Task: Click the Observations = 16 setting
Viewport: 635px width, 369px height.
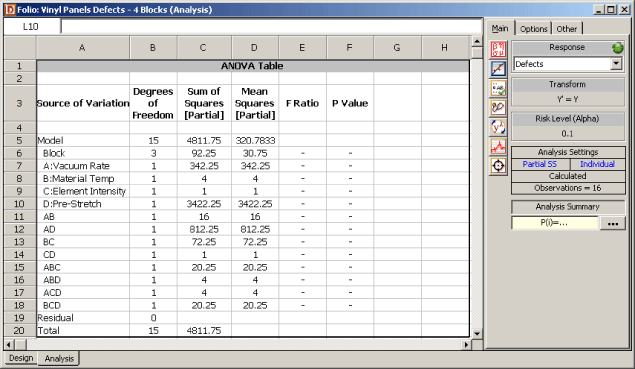Action: (x=568, y=188)
